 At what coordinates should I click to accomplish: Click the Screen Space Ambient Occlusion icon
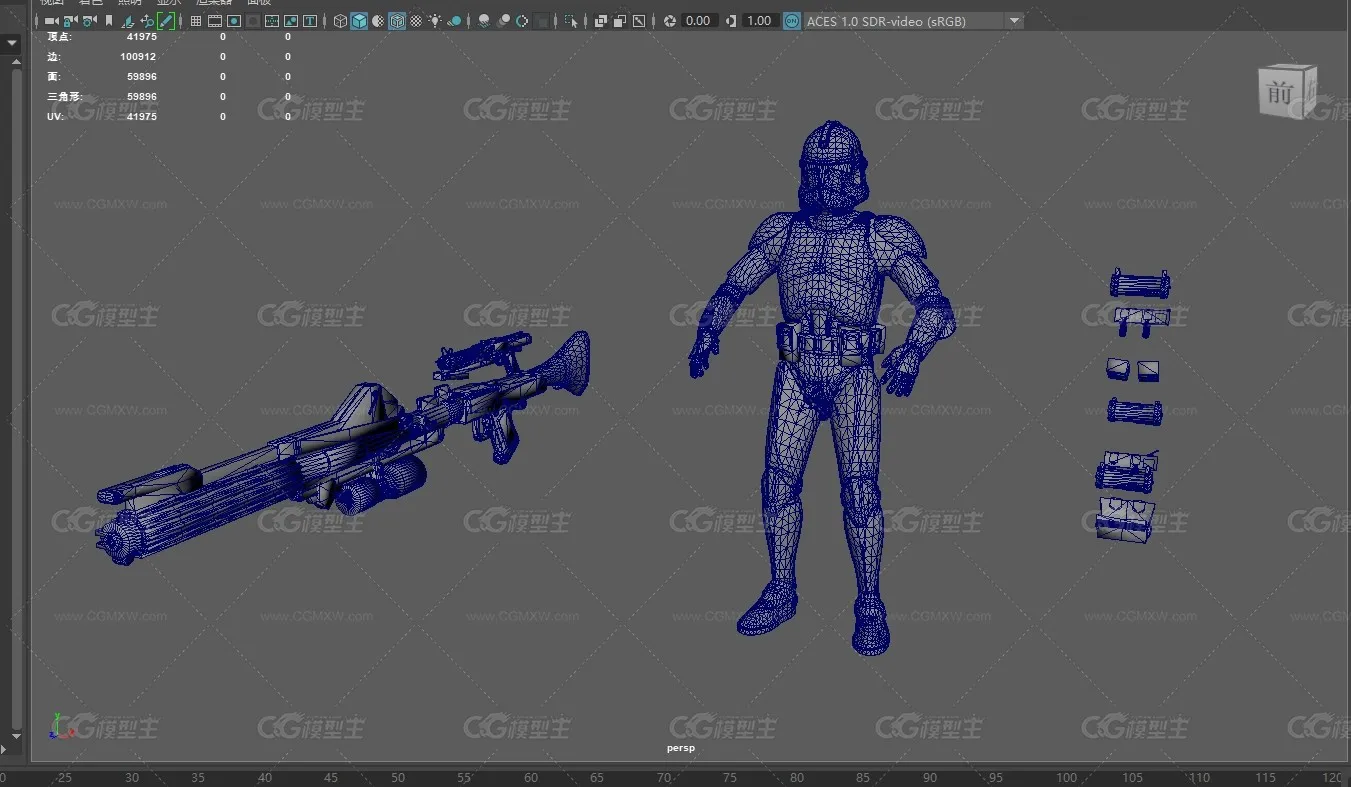(x=484, y=20)
